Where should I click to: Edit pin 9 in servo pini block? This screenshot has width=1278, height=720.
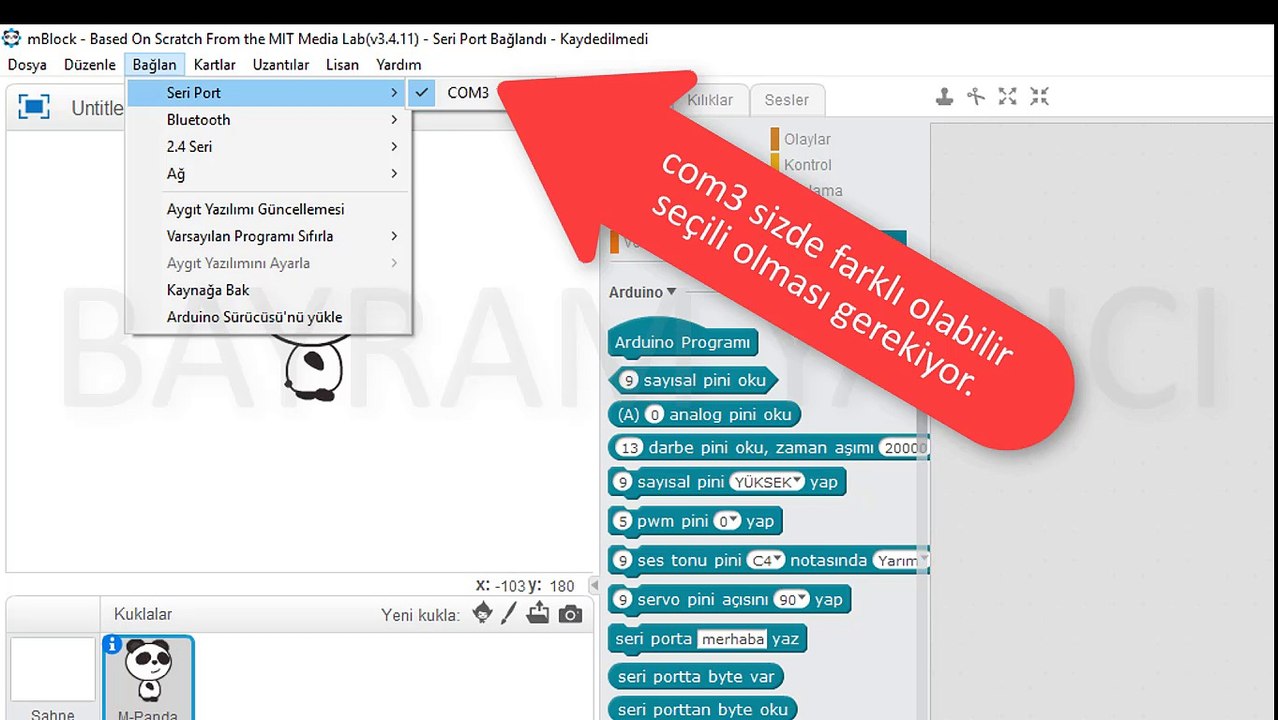click(x=624, y=600)
